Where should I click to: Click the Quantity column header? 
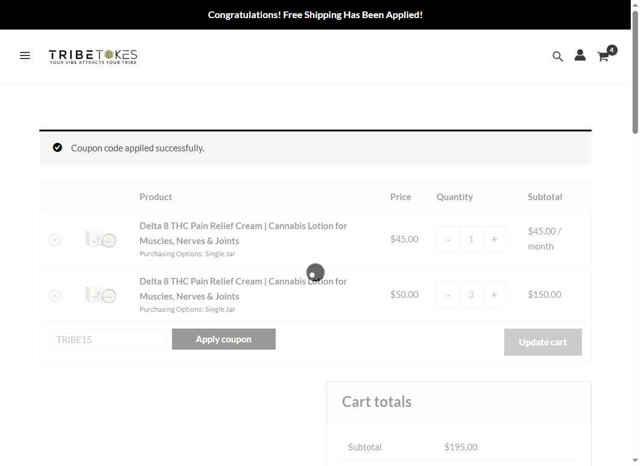tap(454, 197)
